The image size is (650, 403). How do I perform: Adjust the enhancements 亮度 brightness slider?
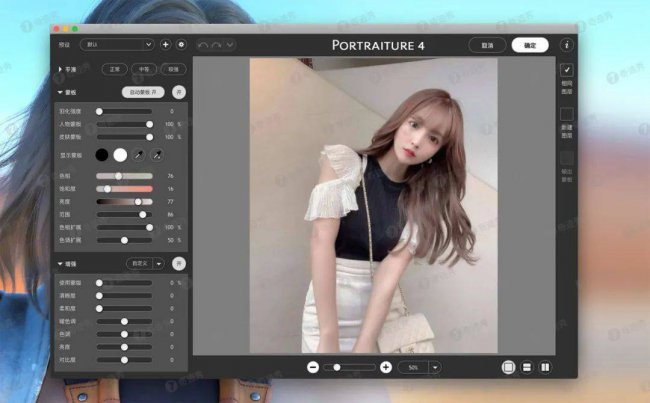tap(124, 347)
